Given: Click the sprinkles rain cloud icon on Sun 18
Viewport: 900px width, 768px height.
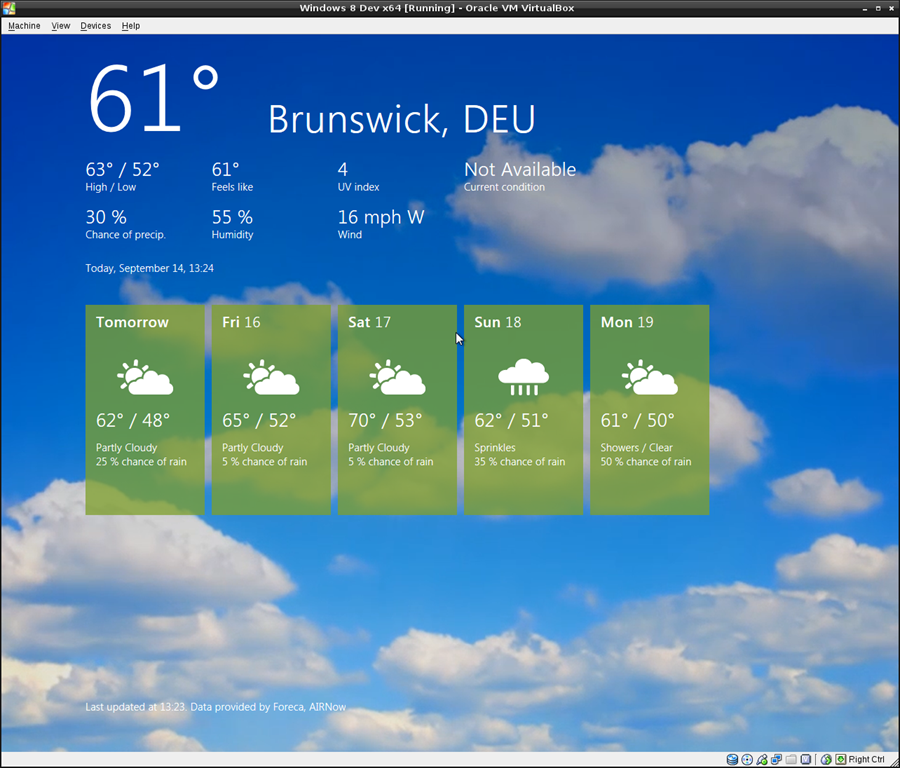Looking at the screenshot, I should pos(524,377).
